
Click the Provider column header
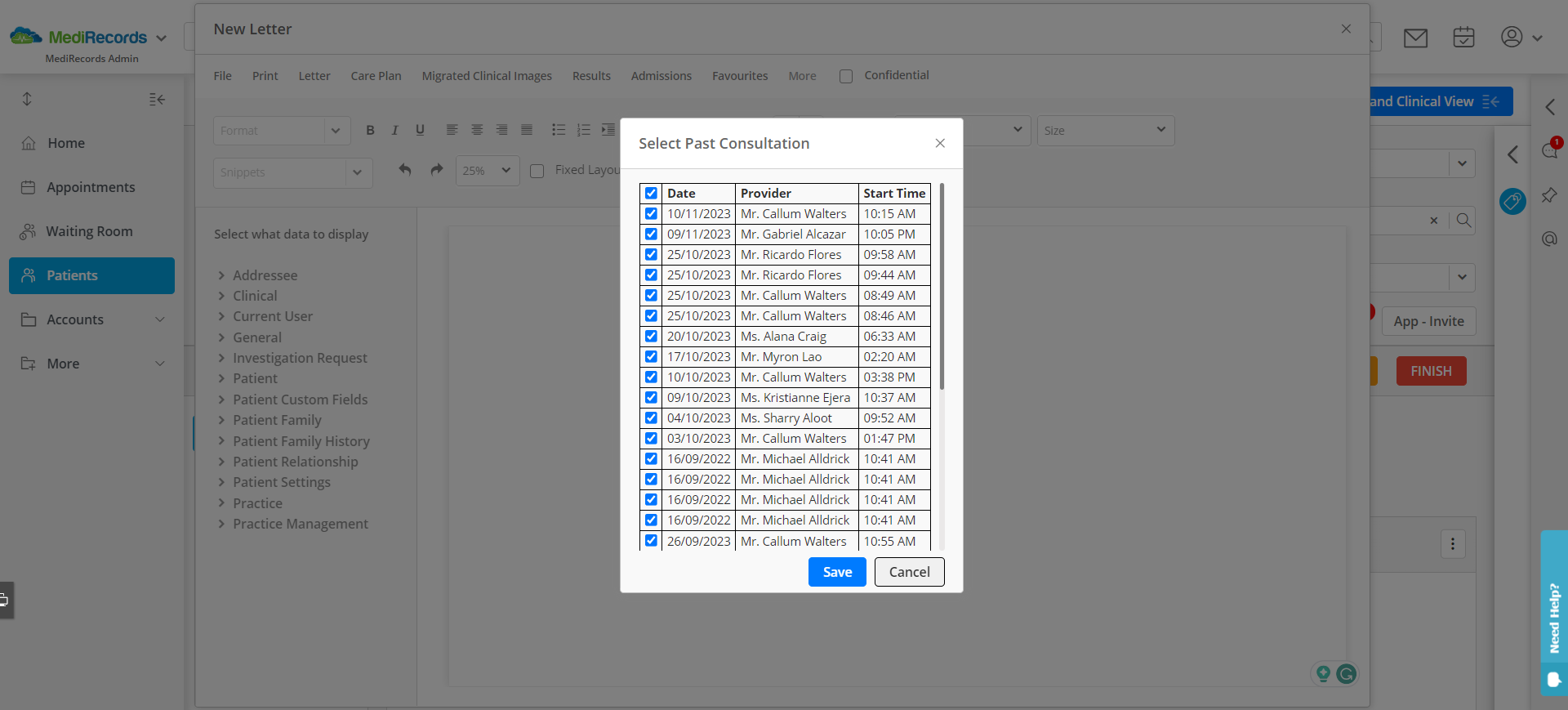[x=796, y=194]
